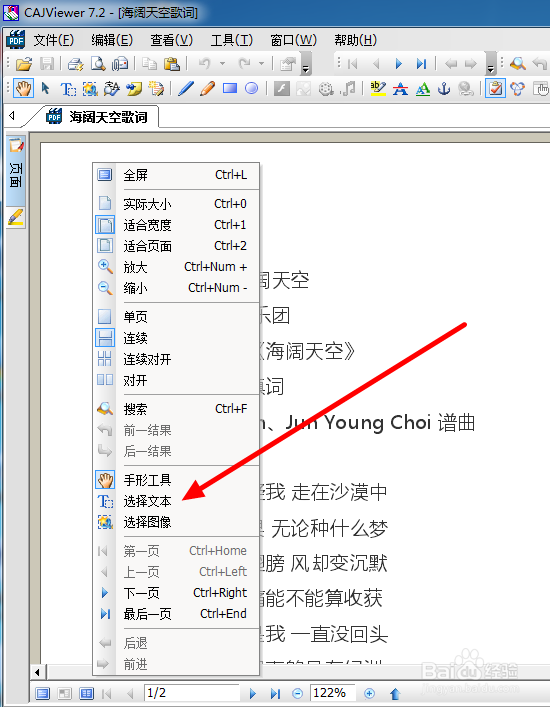Screen dimensions: 550x707
Task: Select the Ellipse shape tool
Action: 252,88
